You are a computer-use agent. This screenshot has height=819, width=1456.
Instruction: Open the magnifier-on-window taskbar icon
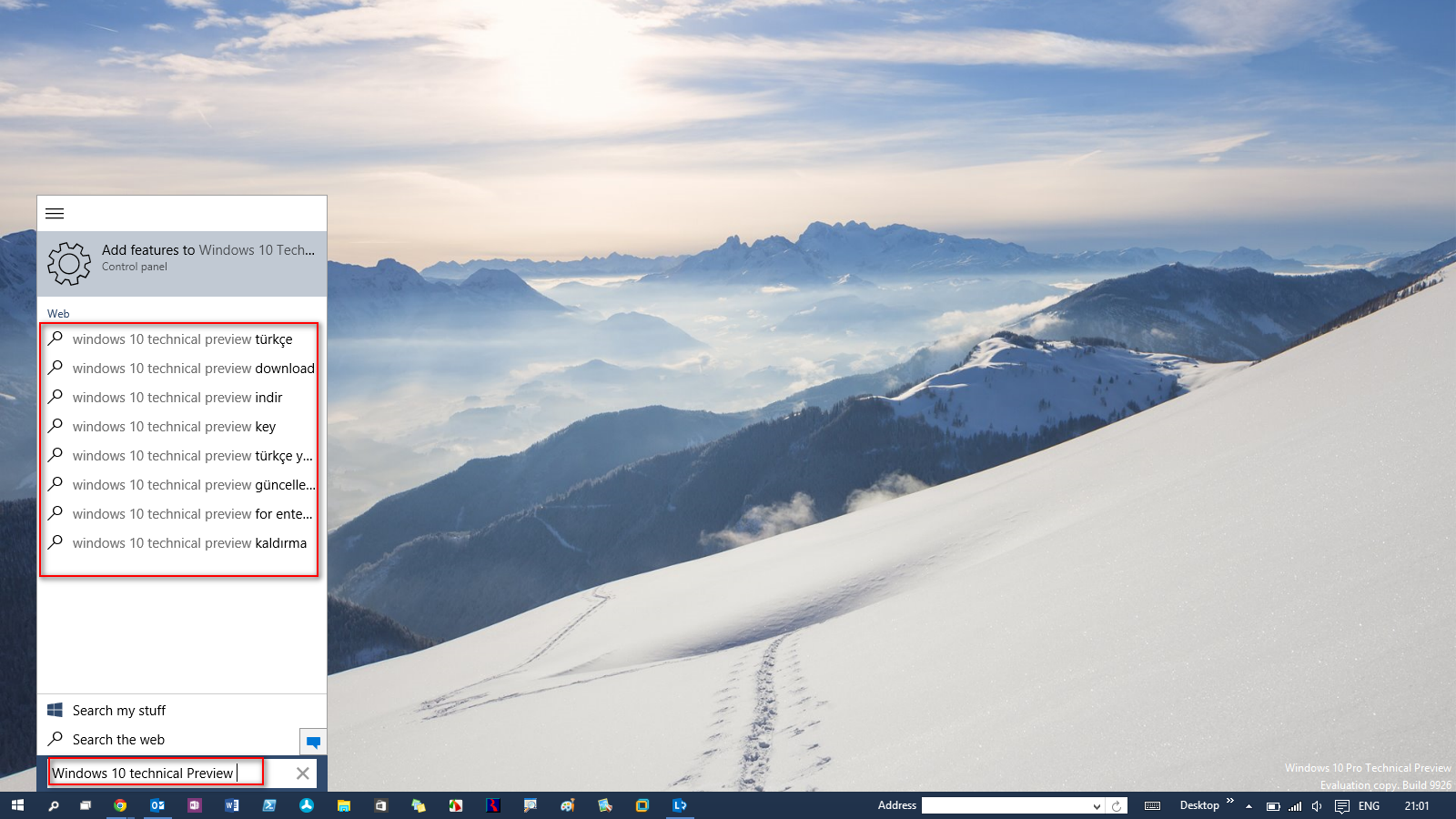tap(531, 805)
